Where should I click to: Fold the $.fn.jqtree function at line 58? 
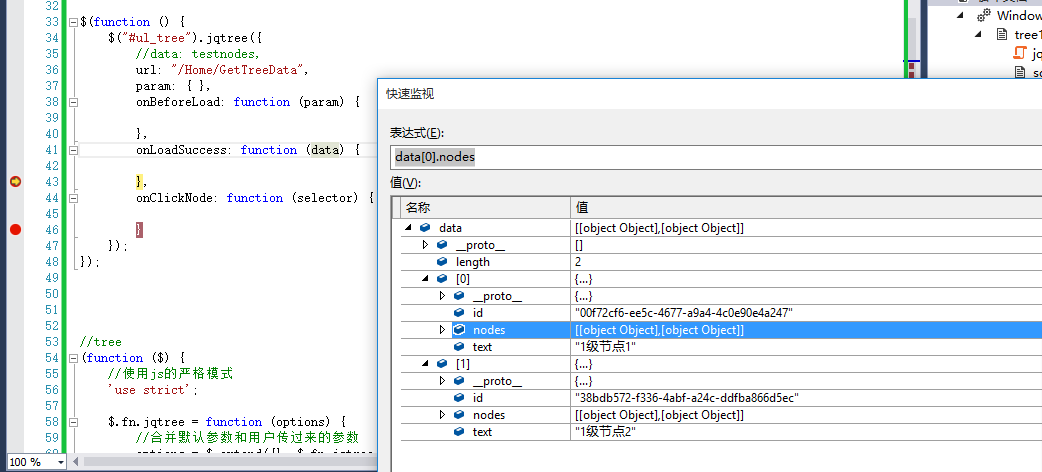73,422
